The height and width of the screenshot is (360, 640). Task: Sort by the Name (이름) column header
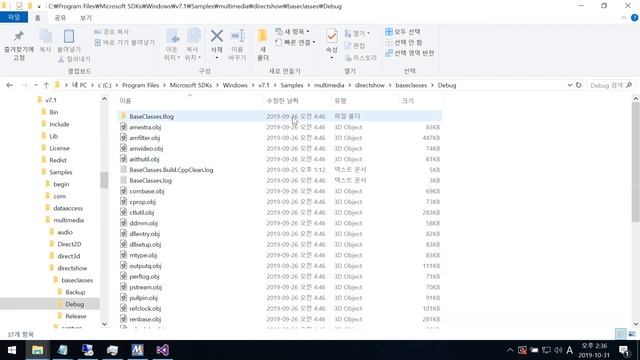coord(125,101)
